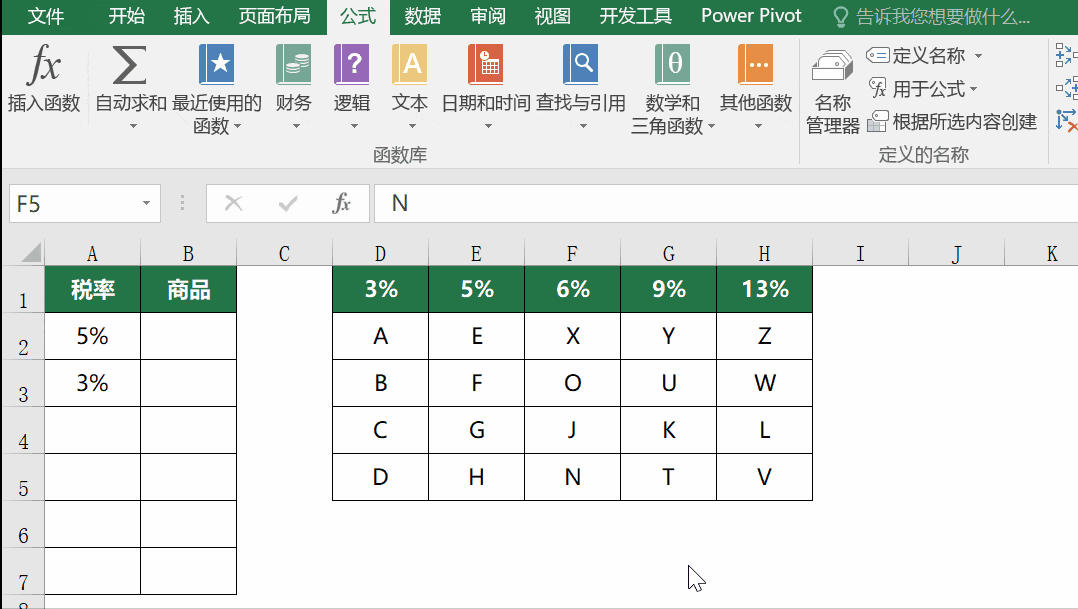Select the 9% header cell in column G
Screen dimensions: 1078x609
668,289
